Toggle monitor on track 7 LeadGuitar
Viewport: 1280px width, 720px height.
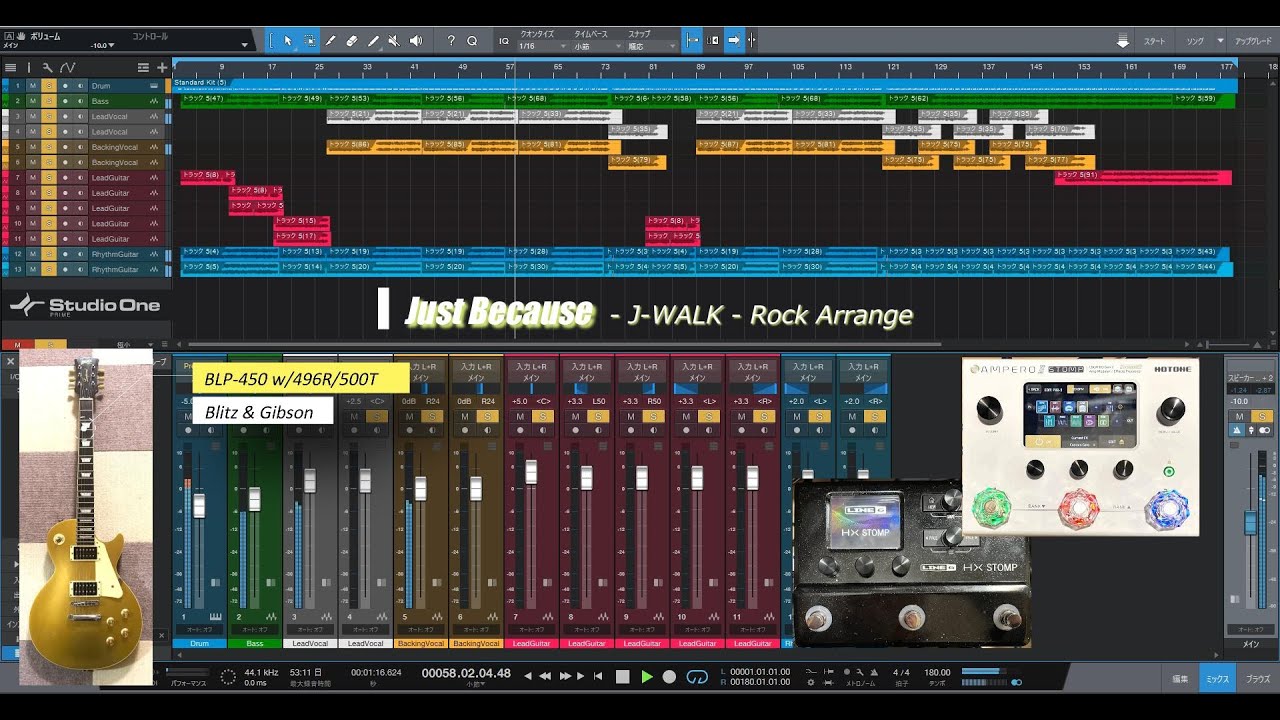pos(81,178)
